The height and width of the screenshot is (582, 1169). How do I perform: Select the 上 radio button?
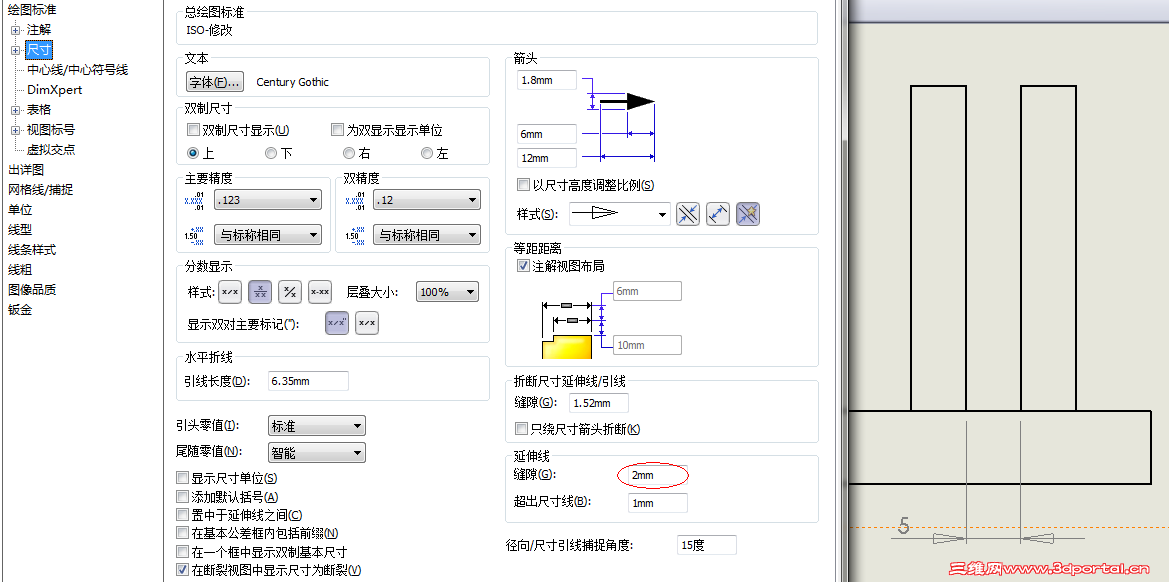click(x=194, y=154)
